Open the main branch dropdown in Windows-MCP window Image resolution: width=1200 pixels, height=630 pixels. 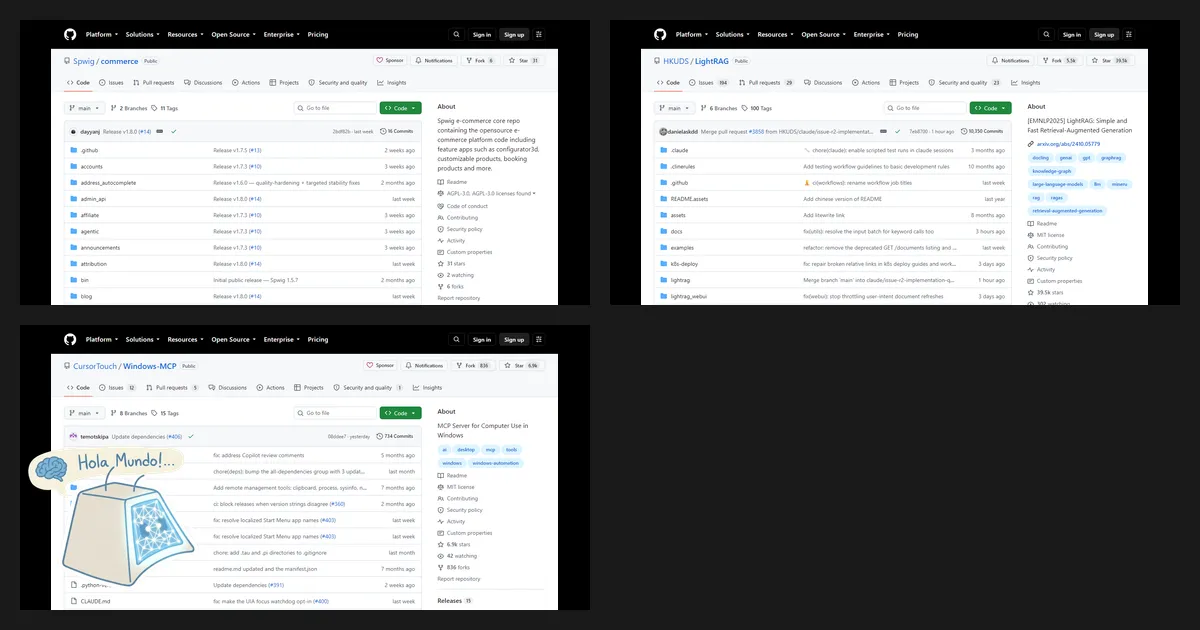click(84, 413)
